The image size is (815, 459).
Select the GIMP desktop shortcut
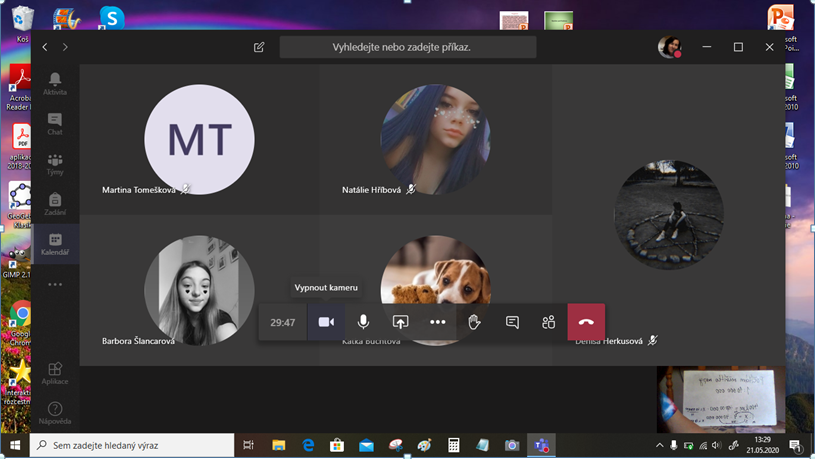18,263
